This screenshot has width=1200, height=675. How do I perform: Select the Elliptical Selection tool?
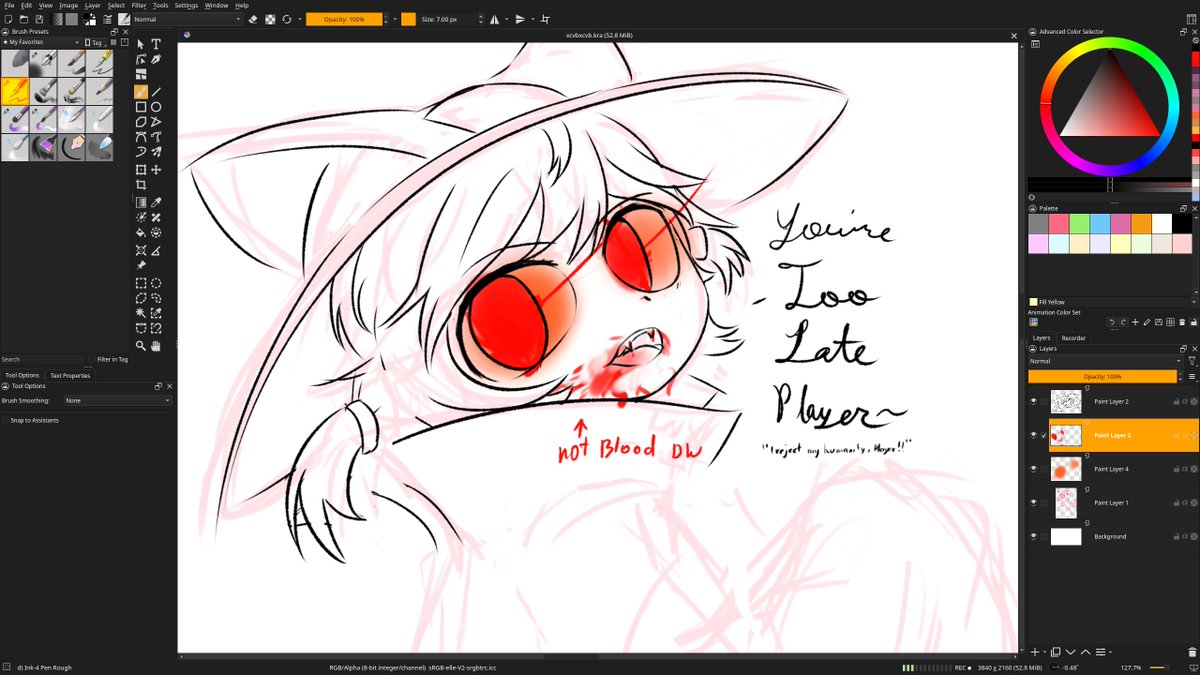coord(157,283)
